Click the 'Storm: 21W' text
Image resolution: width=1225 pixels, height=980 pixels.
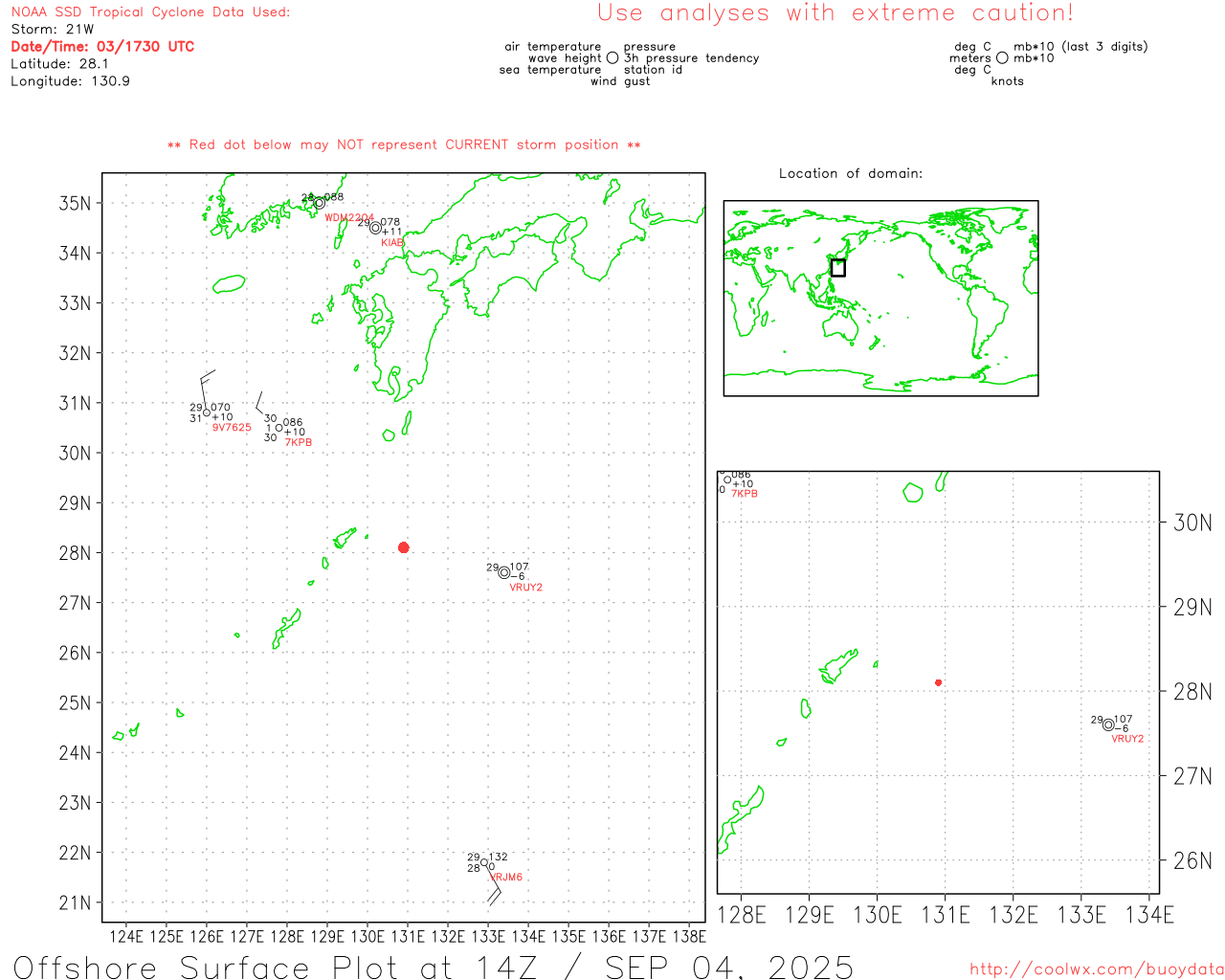pos(52,30)
